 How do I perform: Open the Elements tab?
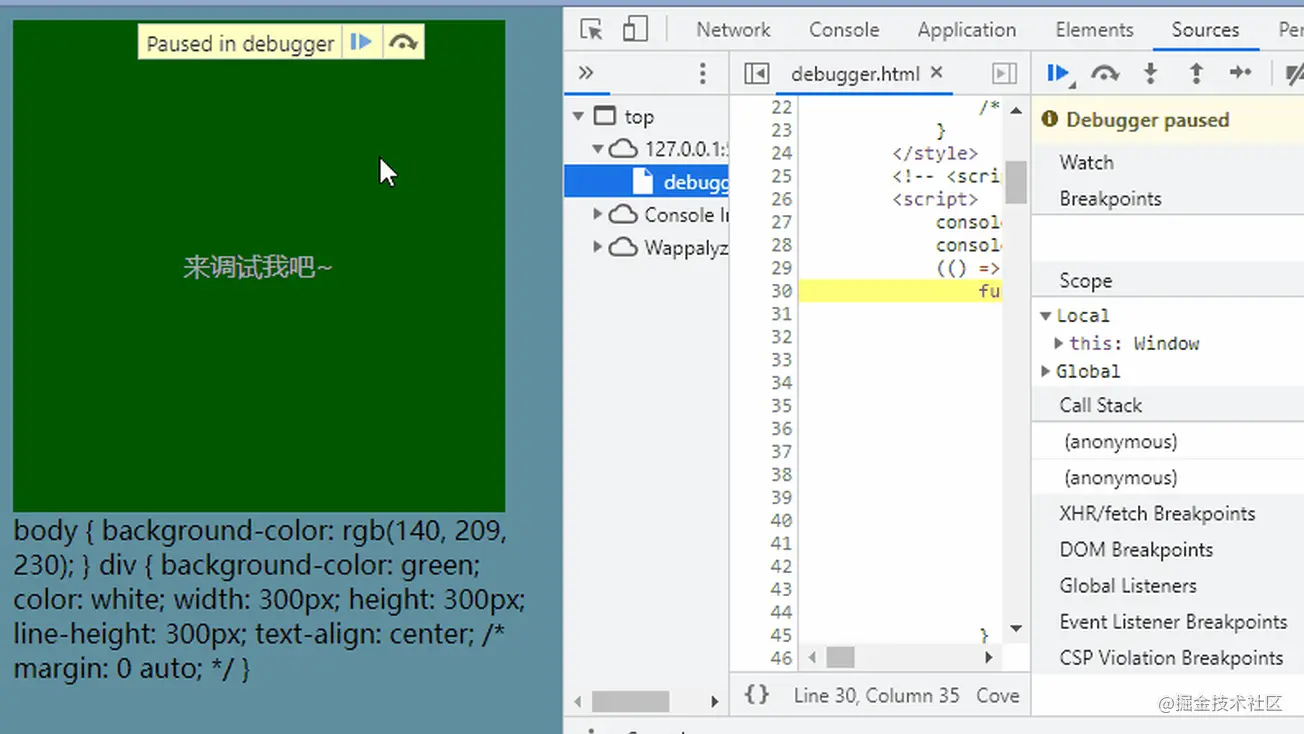tap(1094, 30)
